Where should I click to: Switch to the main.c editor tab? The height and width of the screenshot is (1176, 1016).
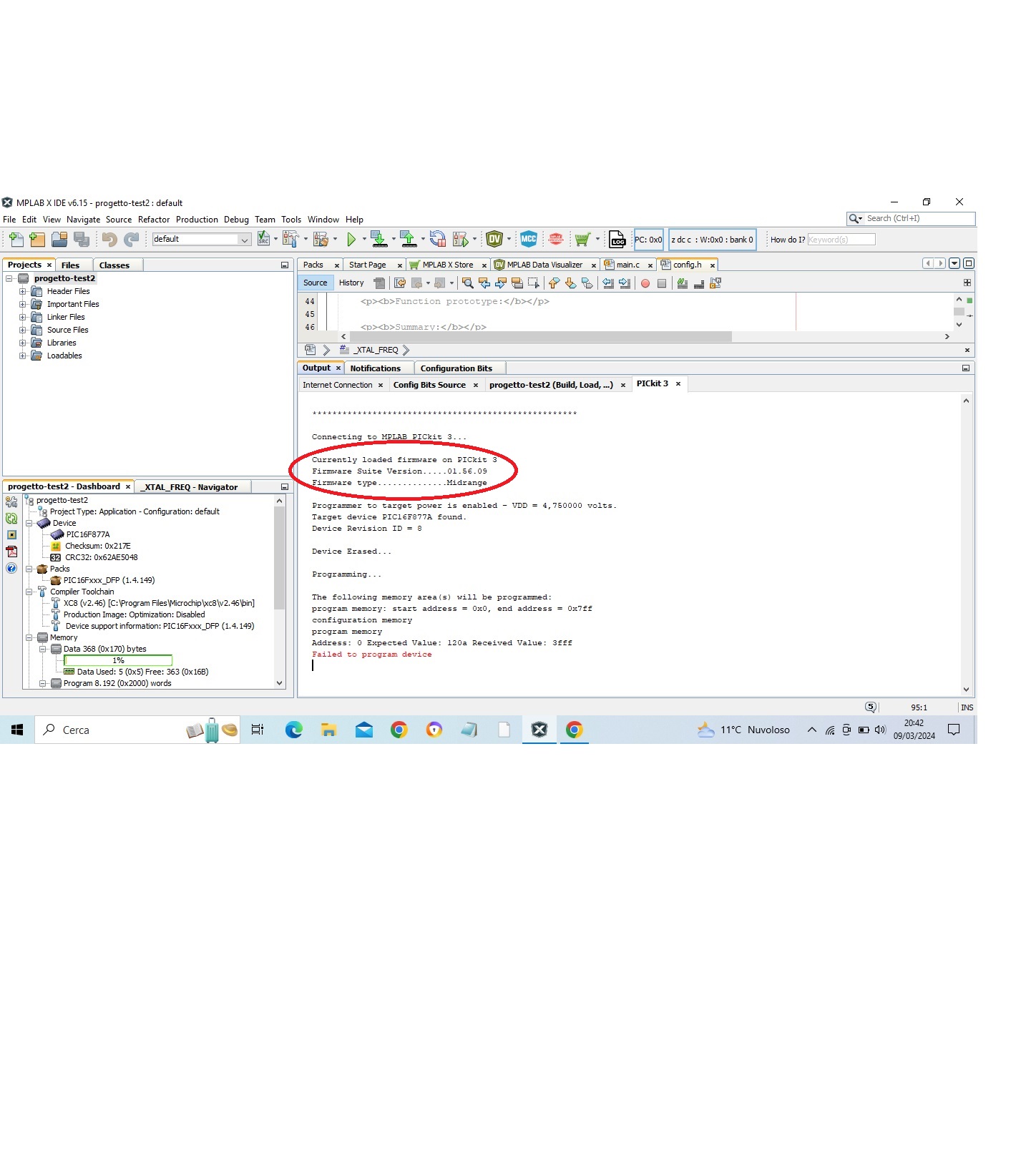(627, 265)
